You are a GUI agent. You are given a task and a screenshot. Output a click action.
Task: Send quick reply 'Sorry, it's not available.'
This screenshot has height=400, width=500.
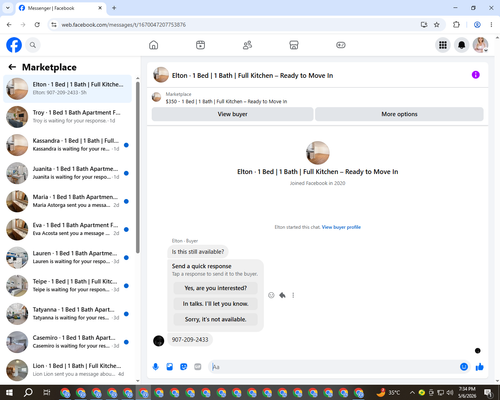[x=216, y=319]
